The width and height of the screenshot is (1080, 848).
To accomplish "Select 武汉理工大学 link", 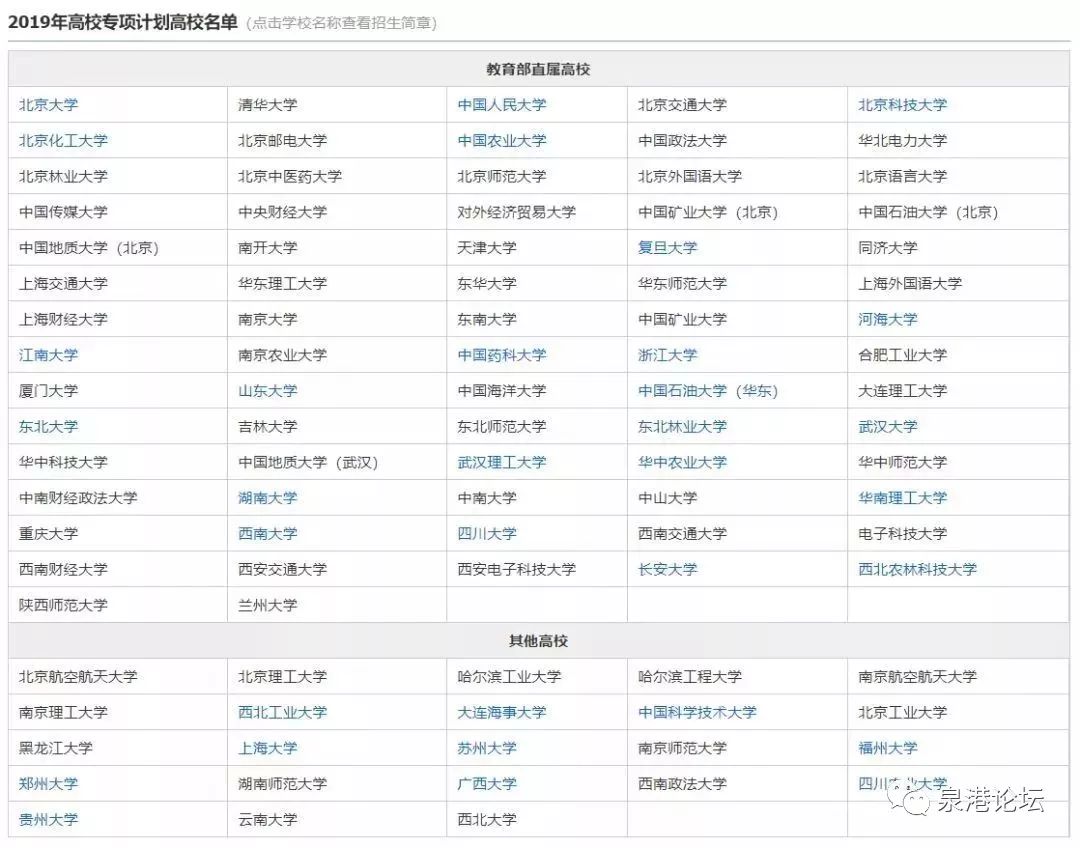I will click(501, 462).
